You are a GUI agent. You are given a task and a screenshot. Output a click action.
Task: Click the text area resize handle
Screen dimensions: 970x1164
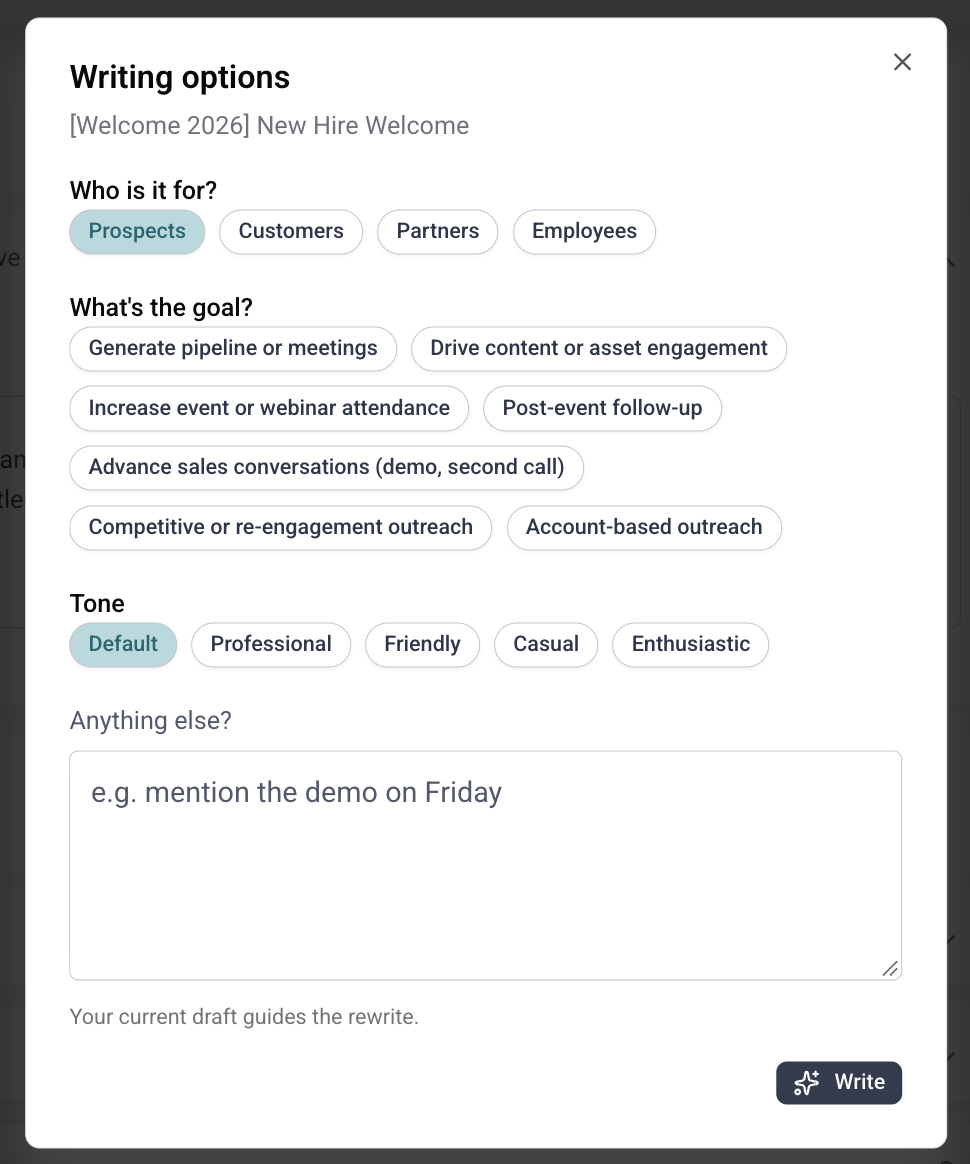click(891, 969)
